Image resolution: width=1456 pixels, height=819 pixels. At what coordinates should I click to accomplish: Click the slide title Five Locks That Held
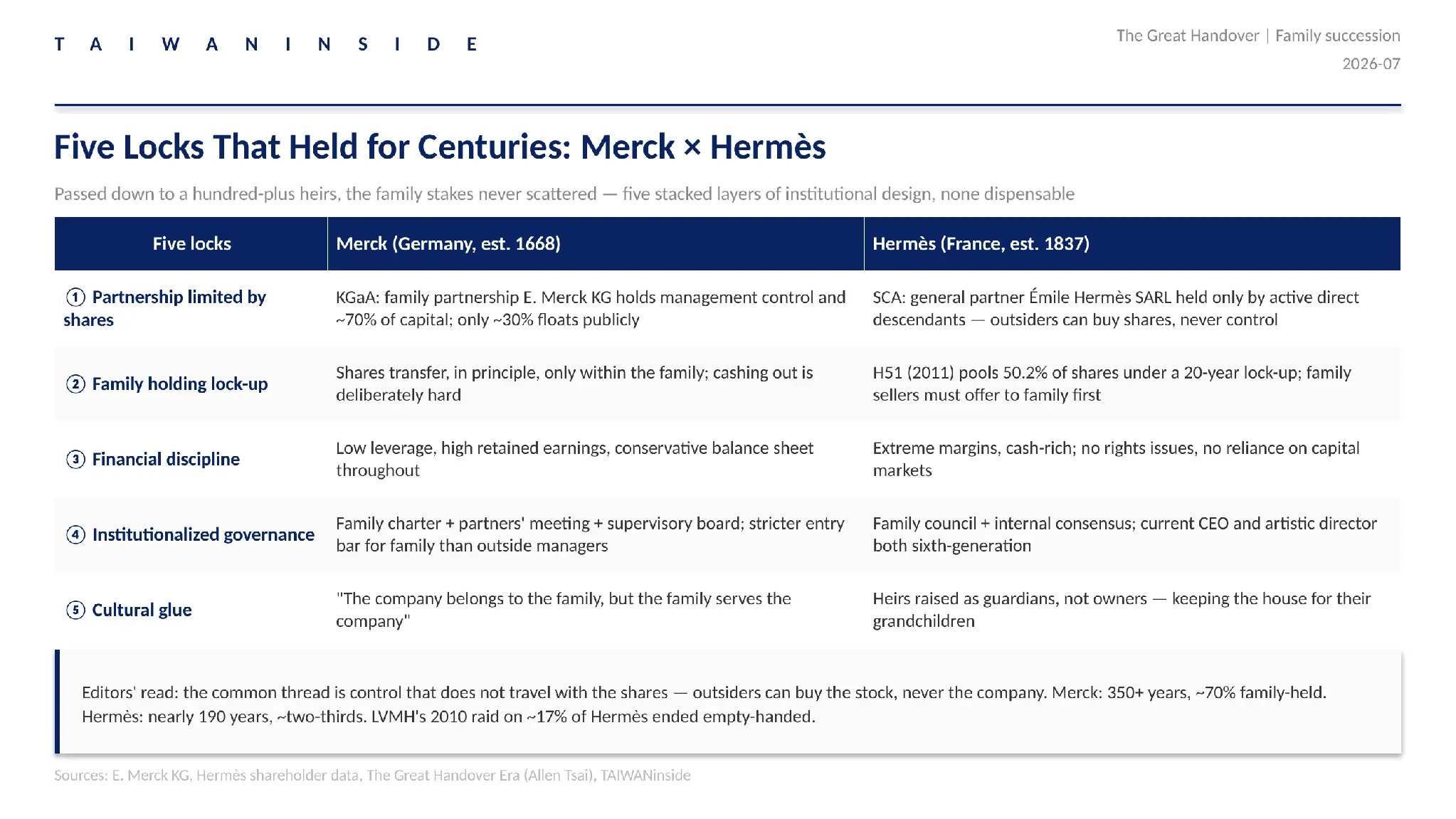coord(440,147)
